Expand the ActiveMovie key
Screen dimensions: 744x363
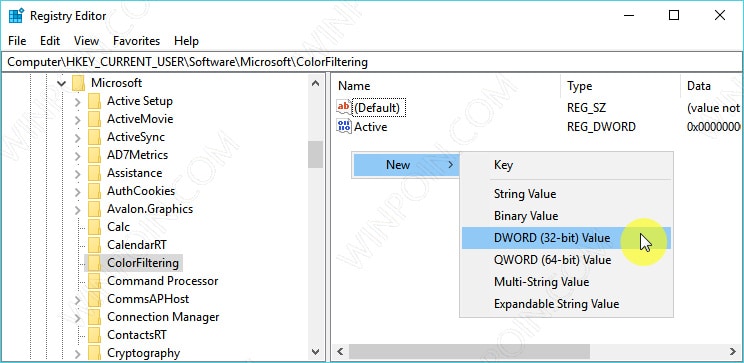click(x=77, y=120)
